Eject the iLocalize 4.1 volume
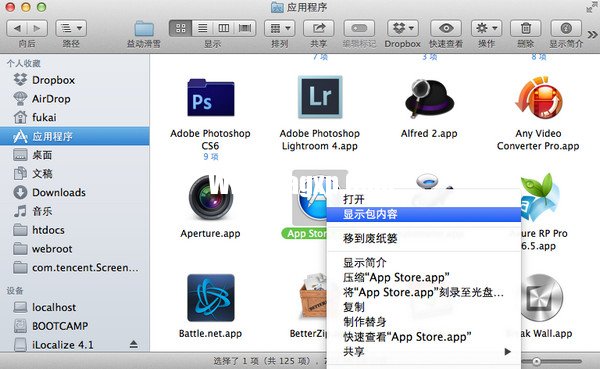600x369 pixels. 134,345
